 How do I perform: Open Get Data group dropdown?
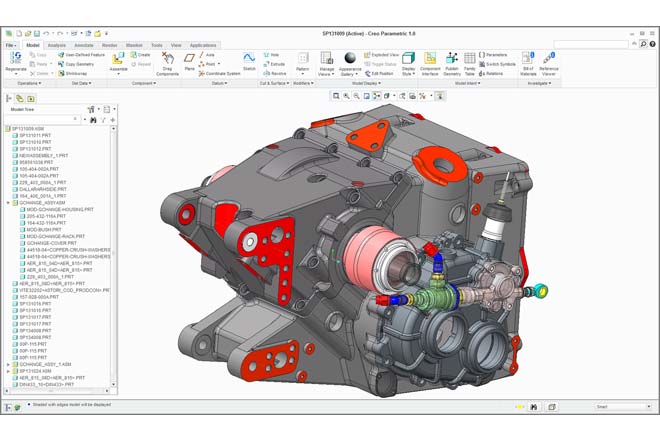81,83
